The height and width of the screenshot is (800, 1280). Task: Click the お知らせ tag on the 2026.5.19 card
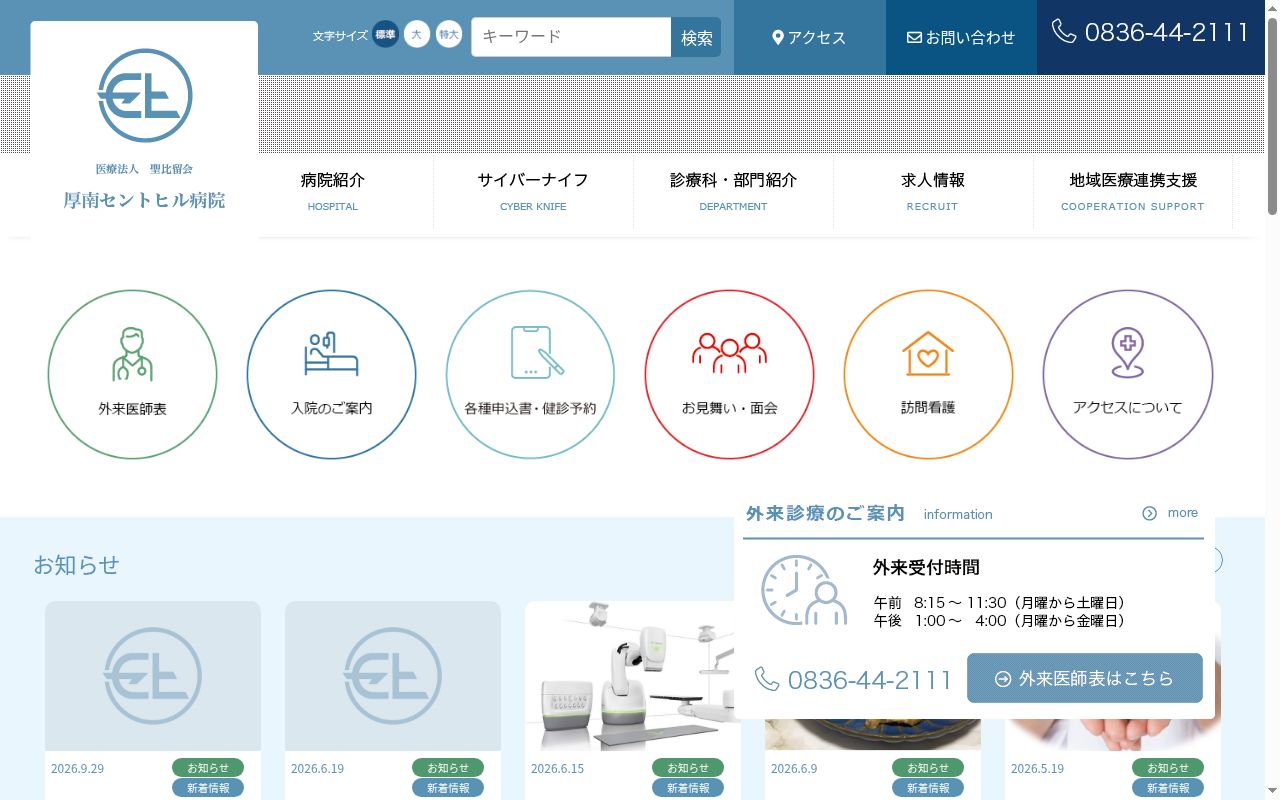pos(1168,768)
